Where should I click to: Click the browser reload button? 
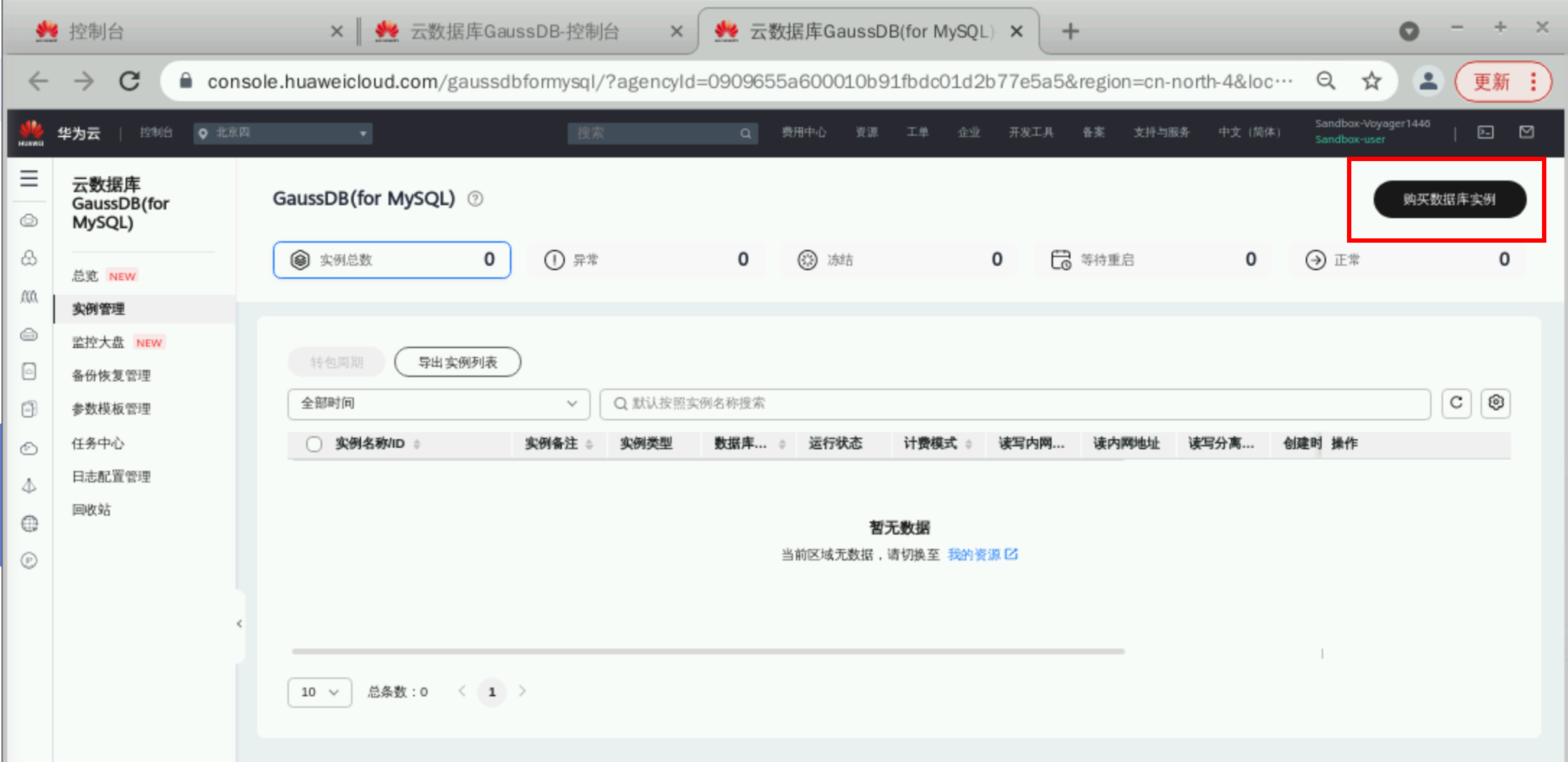tap(130, 81)
